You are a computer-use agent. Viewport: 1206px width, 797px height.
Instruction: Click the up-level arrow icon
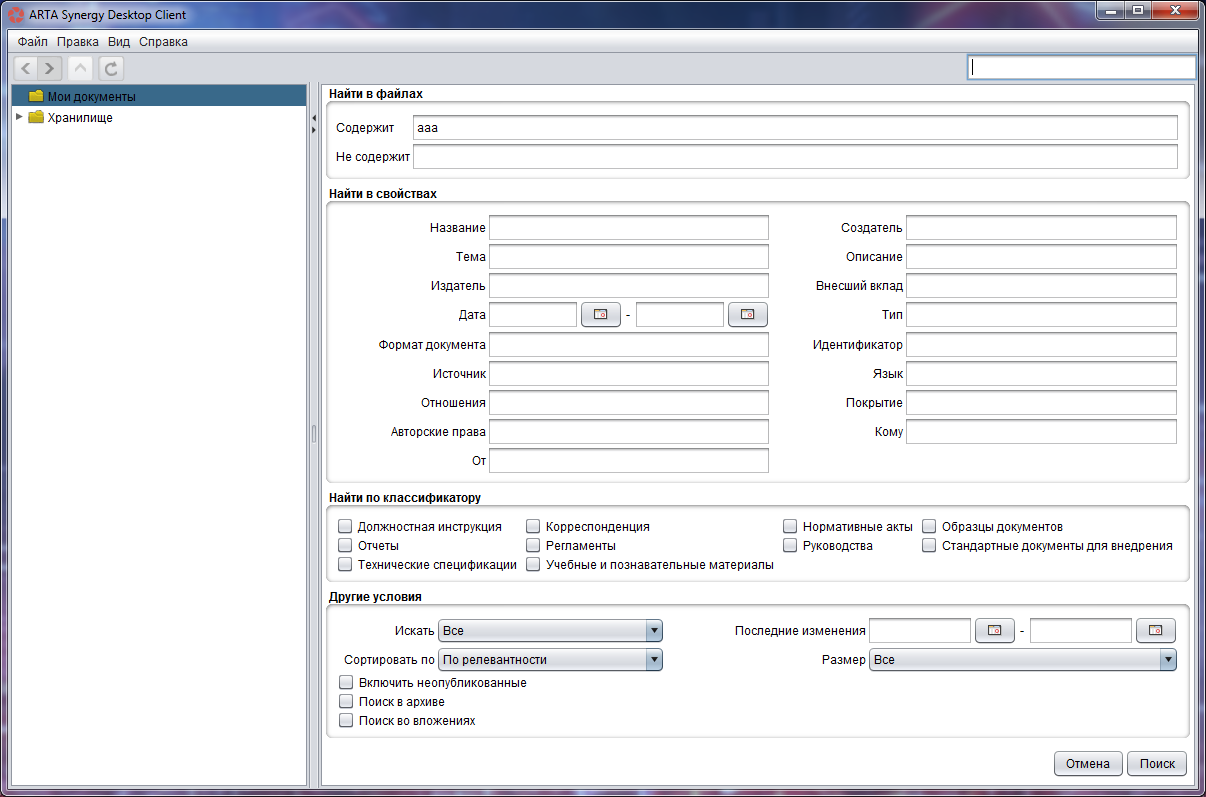81,68
